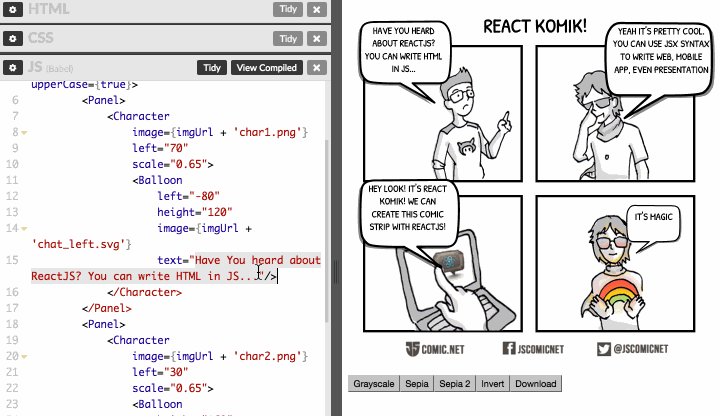This screenshot has height=416, width=720.
Task: Click the React logo on tablet
Action: point(449,262)
